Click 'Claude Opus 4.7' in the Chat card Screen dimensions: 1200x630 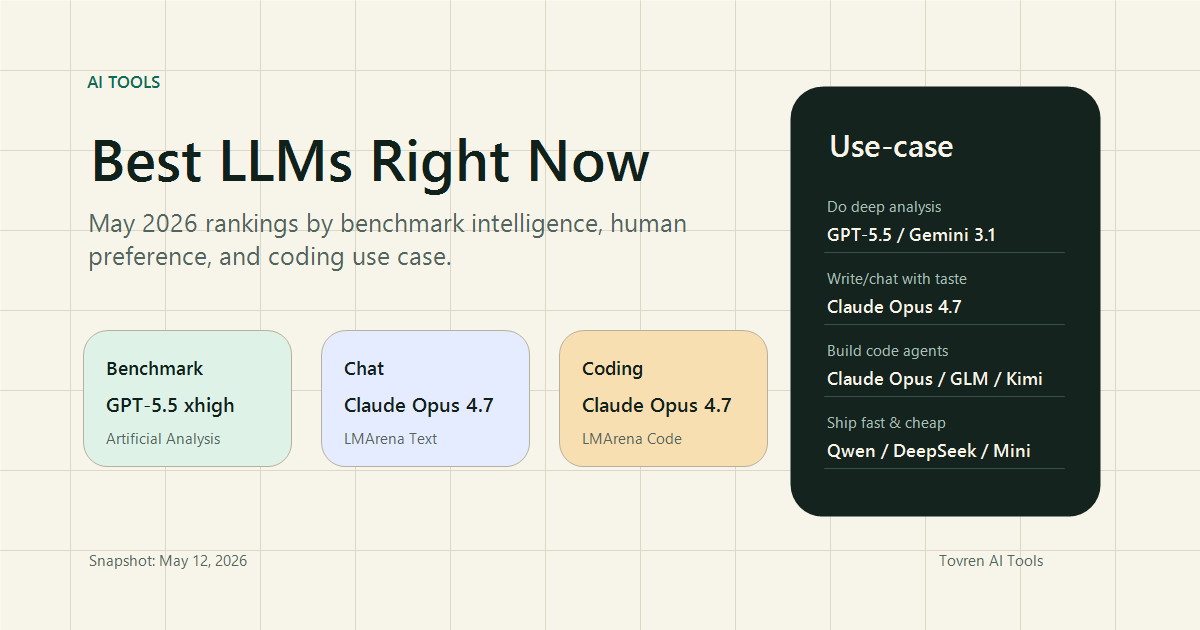(419, 405)
